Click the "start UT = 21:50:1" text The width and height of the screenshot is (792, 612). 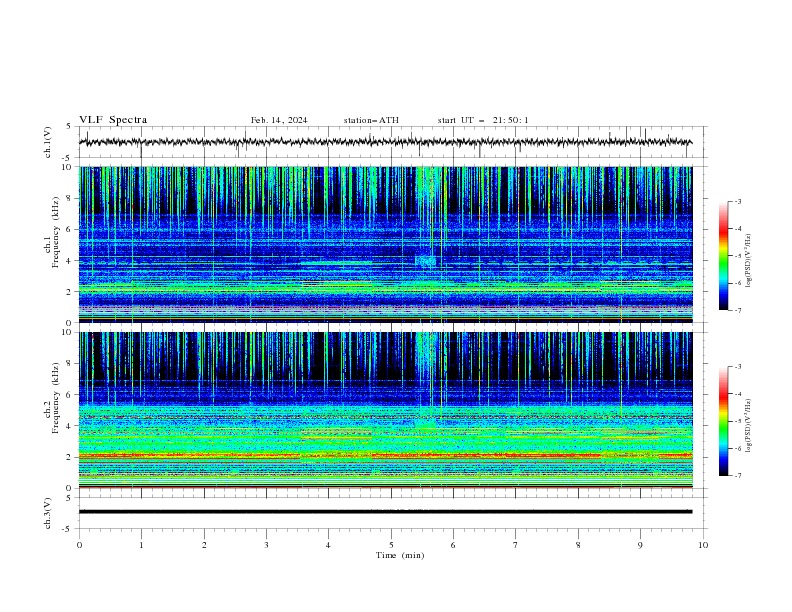tap(483, 120)
